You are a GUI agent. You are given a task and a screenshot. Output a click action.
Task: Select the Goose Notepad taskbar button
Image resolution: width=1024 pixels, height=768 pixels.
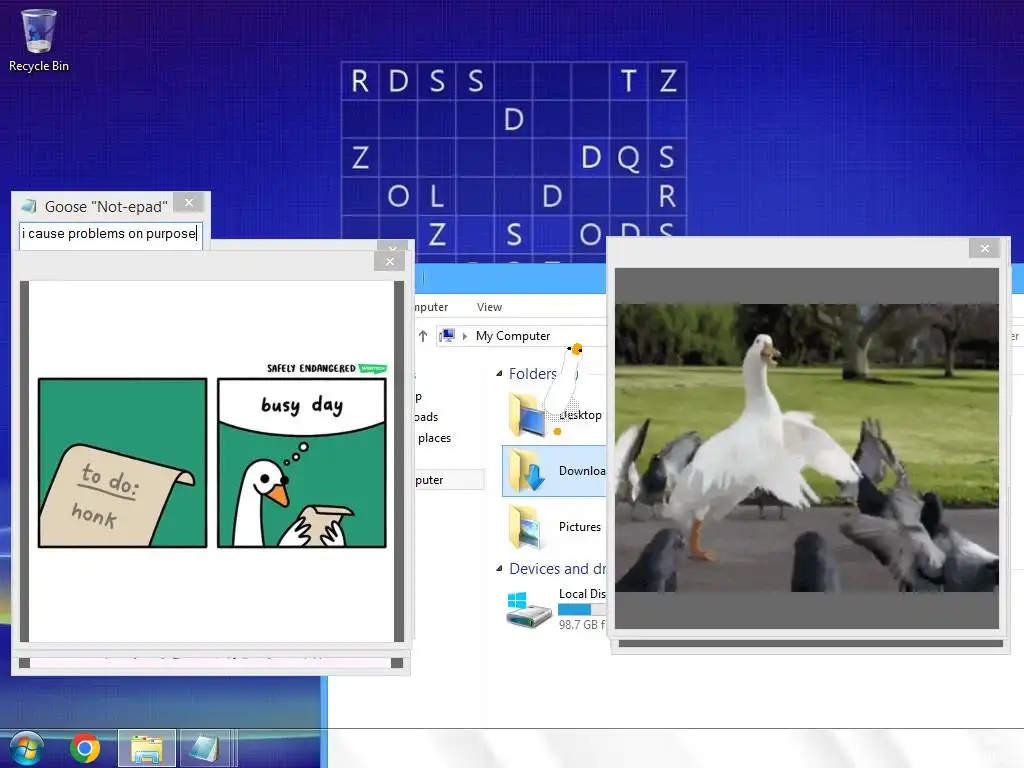pos(204,748)
